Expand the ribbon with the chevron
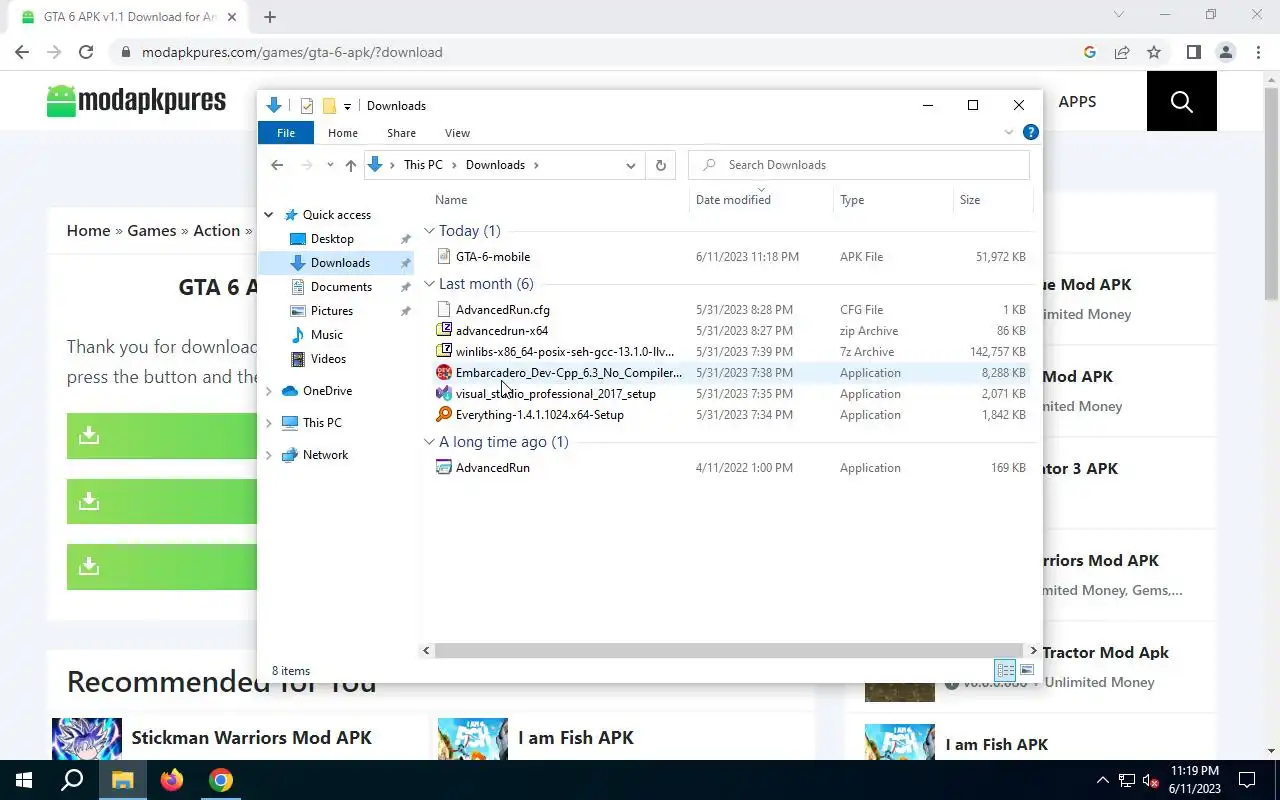The image size is (1280, 800). tap(1009, 132)
